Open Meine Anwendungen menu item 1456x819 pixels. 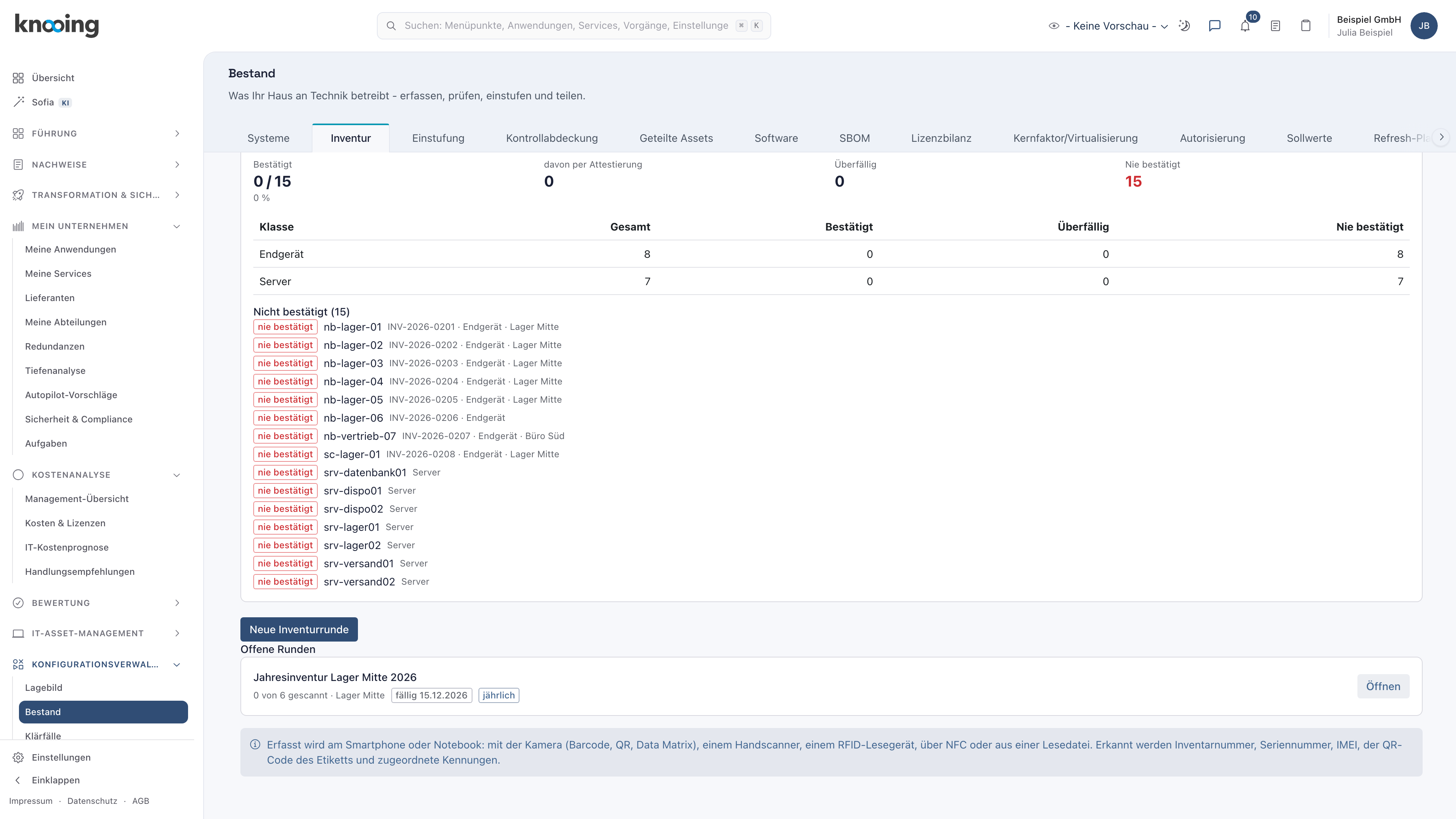(71, 249)
